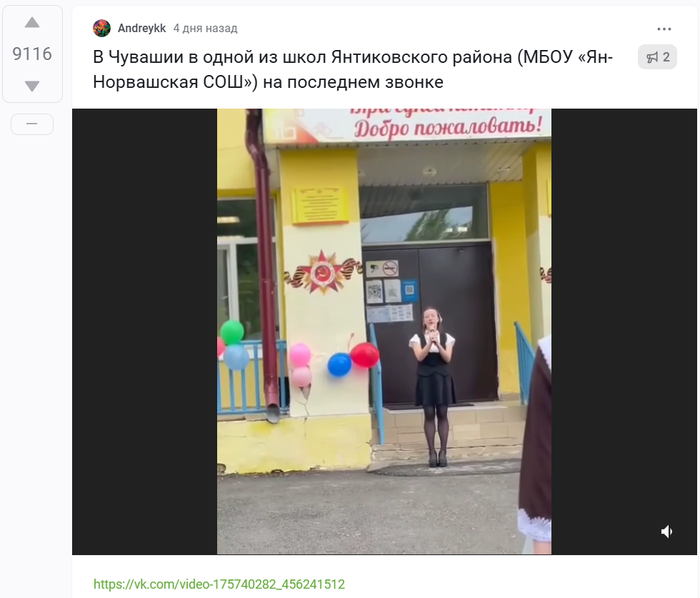
Task: Open the Andreykk username profile link
Action: 142,28
